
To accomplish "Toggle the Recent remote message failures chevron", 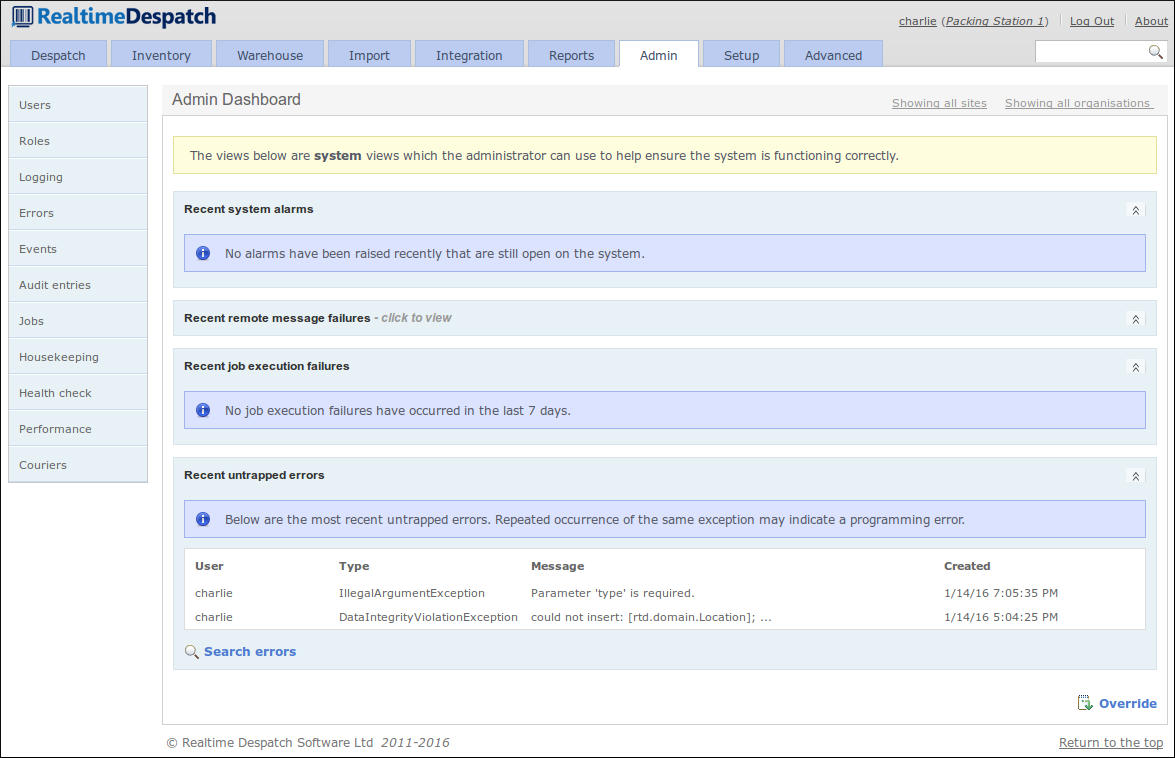I will coord(1135,320).
